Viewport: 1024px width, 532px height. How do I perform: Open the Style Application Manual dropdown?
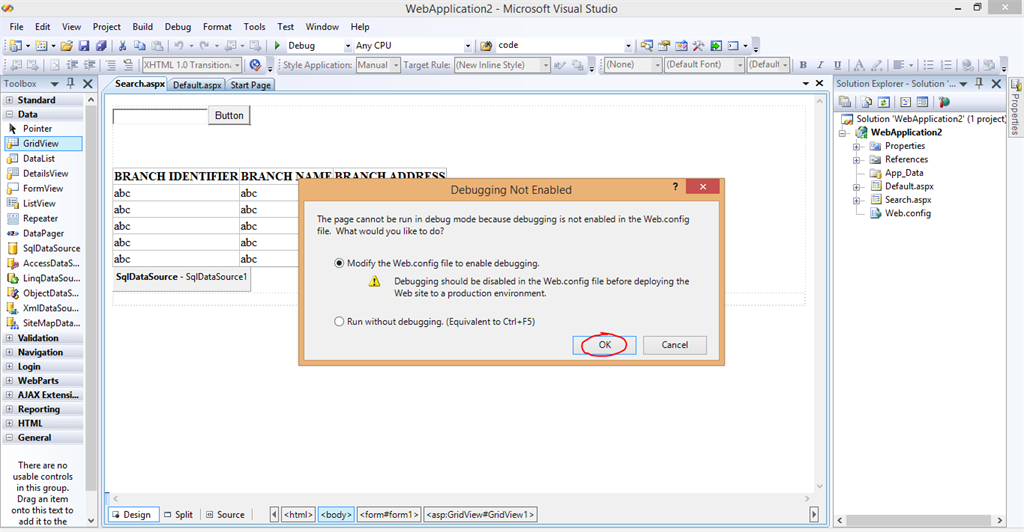click(x=396, y=65)
